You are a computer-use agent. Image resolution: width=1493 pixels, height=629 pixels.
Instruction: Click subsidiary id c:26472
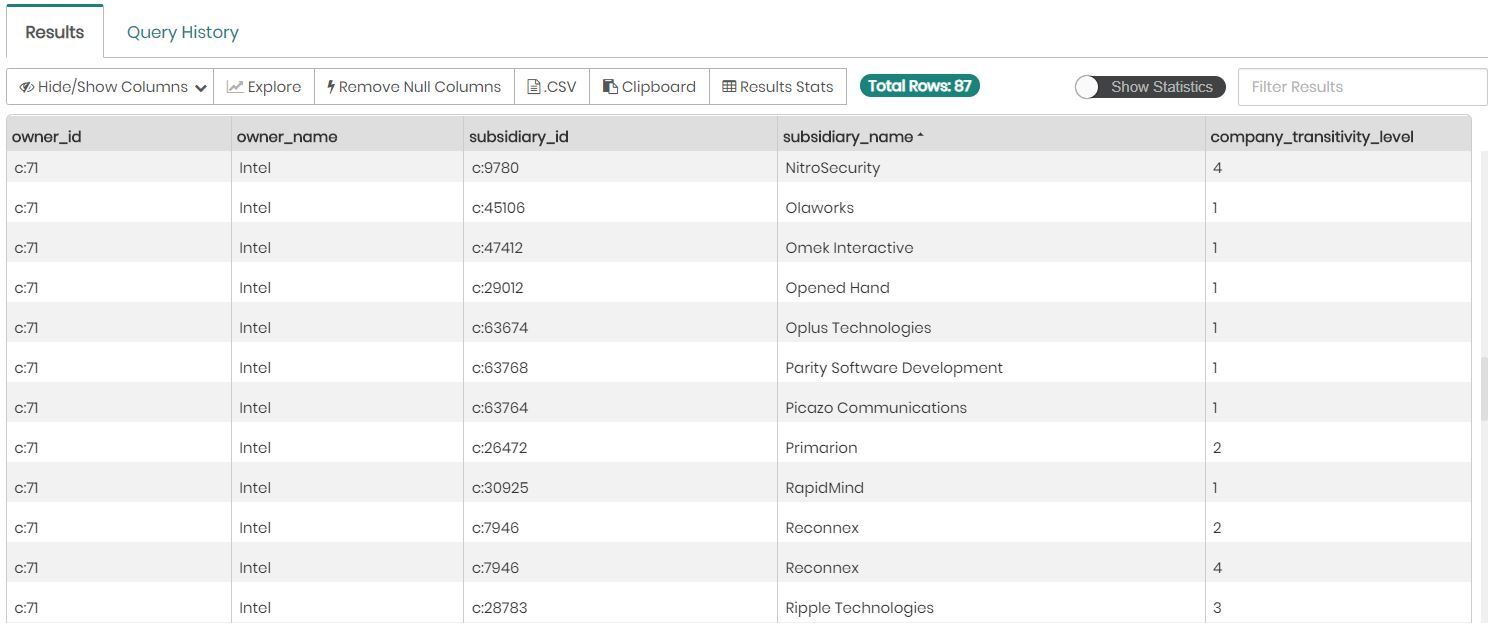coord(500,448)
